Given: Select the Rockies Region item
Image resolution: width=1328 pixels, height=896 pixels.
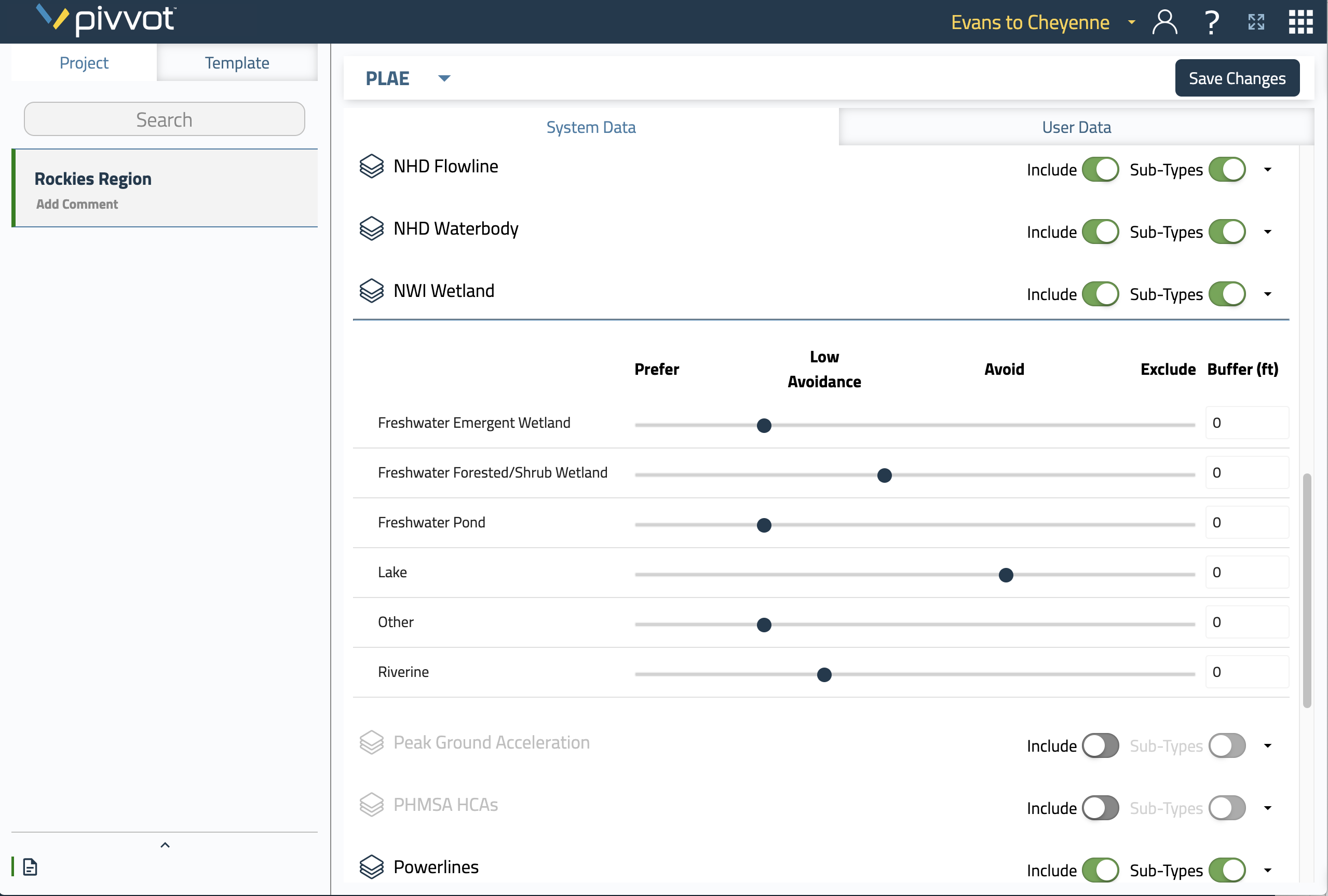Looking at the screenshot, I should click(165, 188).
